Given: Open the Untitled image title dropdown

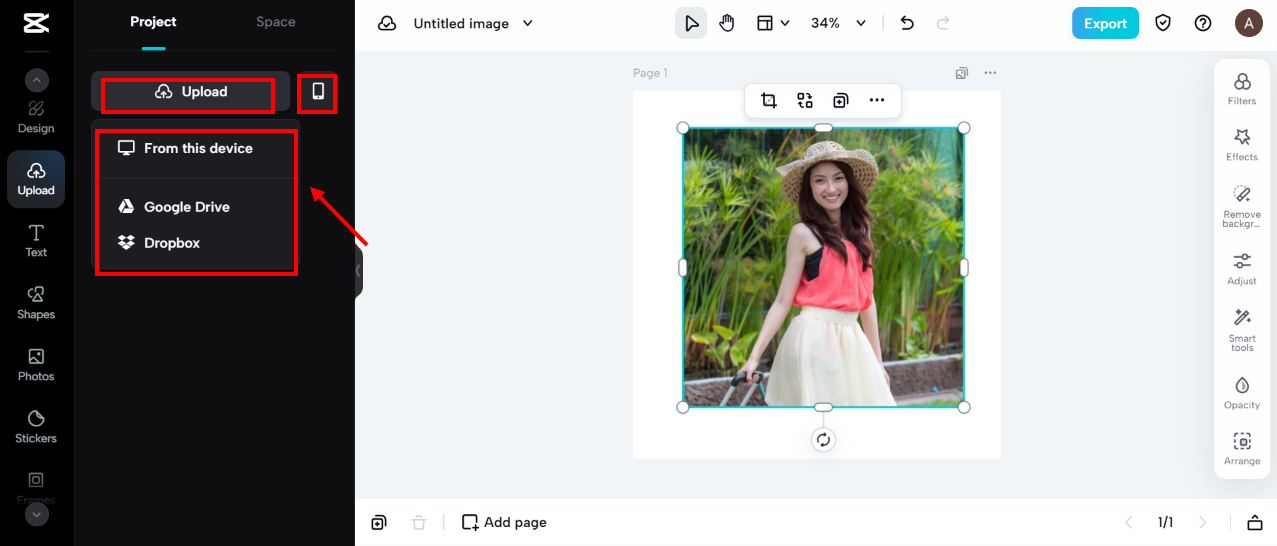Looking at the screenshot, I should point(473,23).
